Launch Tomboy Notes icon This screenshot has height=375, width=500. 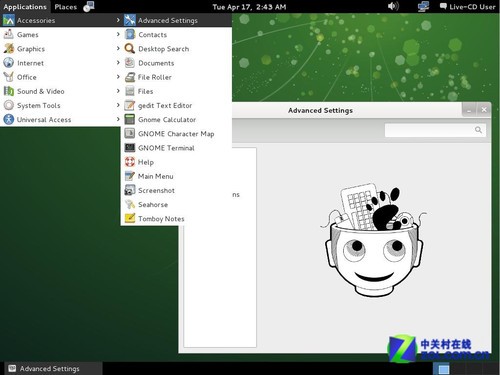click(130, 219)
